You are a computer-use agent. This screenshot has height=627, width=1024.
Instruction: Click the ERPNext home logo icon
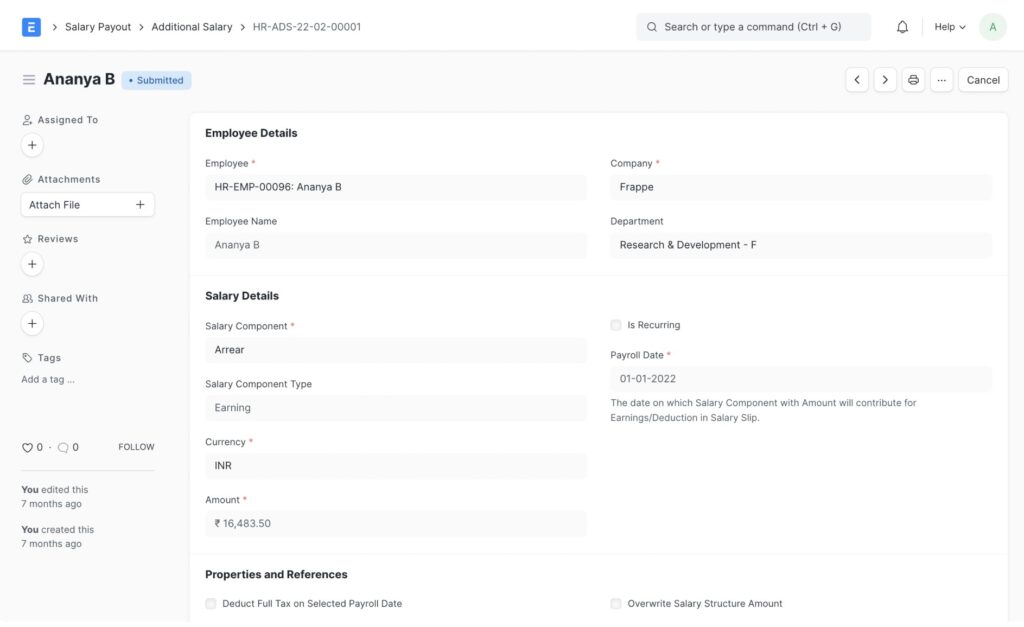[x=31, y=27]
